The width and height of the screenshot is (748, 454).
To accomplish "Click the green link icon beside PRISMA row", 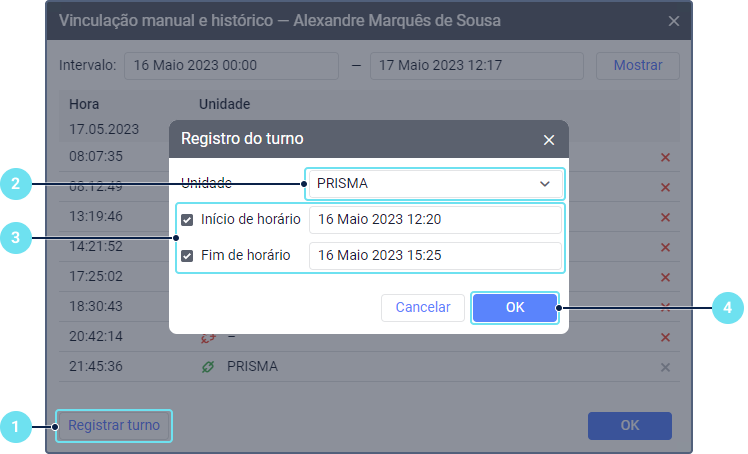I will (x=208, y=367).
